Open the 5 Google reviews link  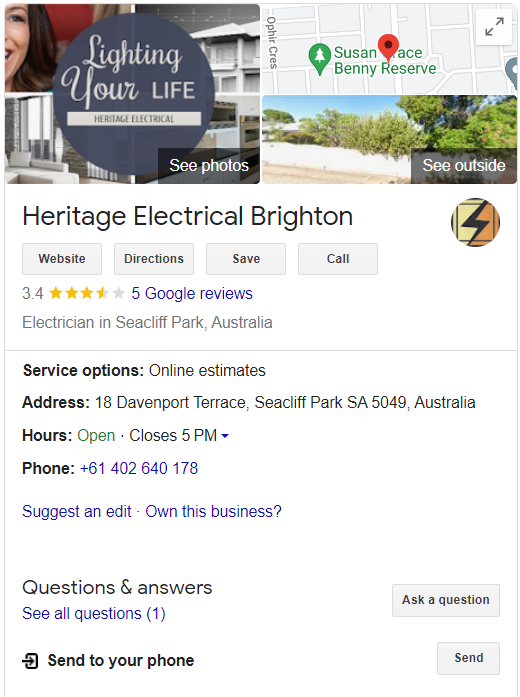(x=192, y=293)
